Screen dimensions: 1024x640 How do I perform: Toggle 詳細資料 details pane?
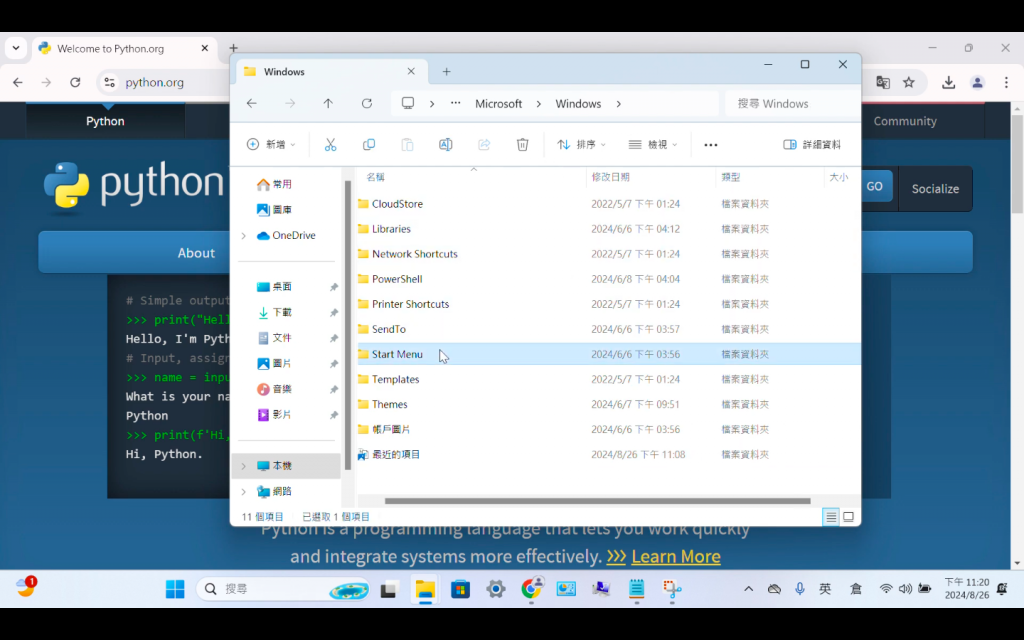click(812, 144)
